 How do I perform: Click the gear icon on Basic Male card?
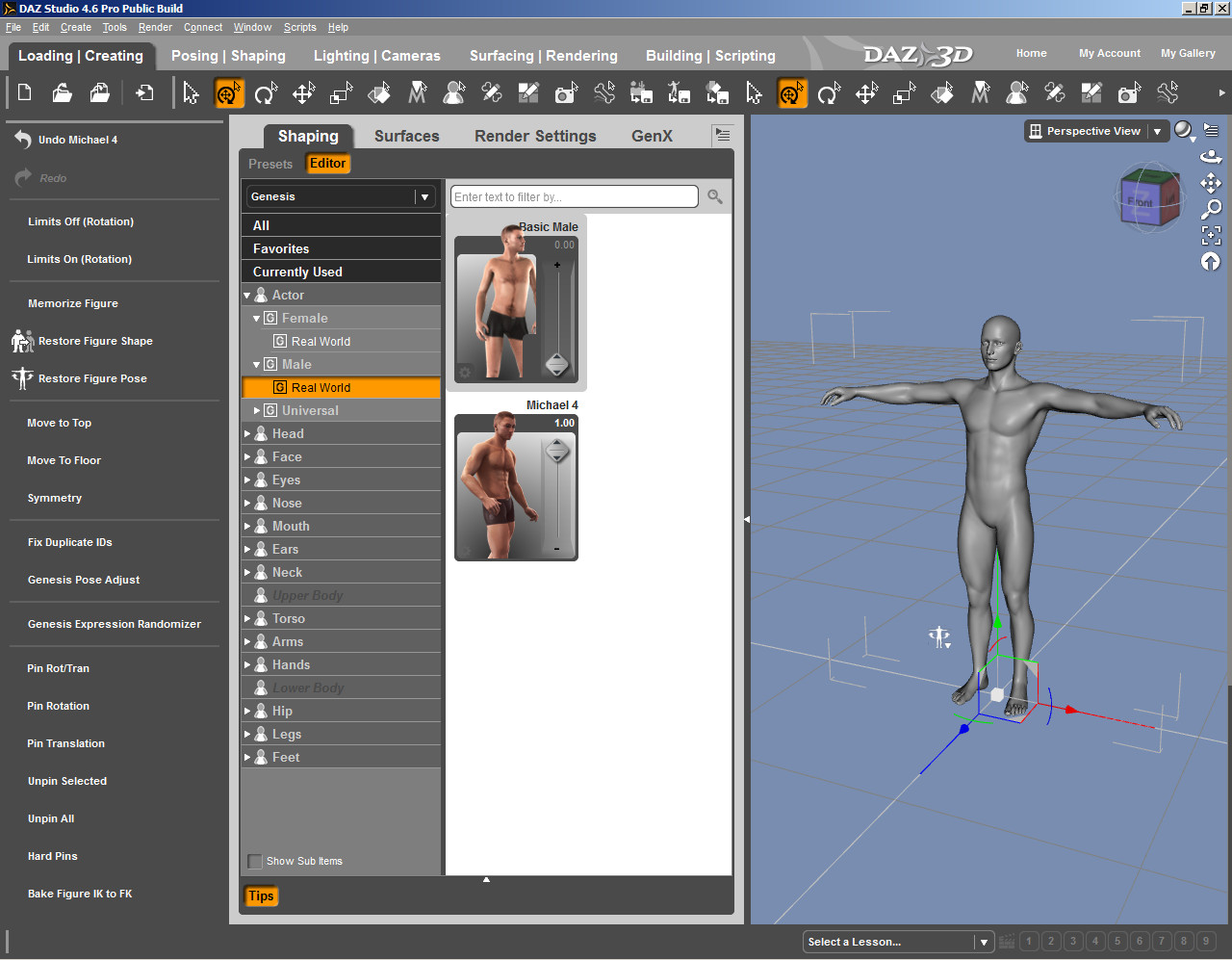[x=465, y=372]
